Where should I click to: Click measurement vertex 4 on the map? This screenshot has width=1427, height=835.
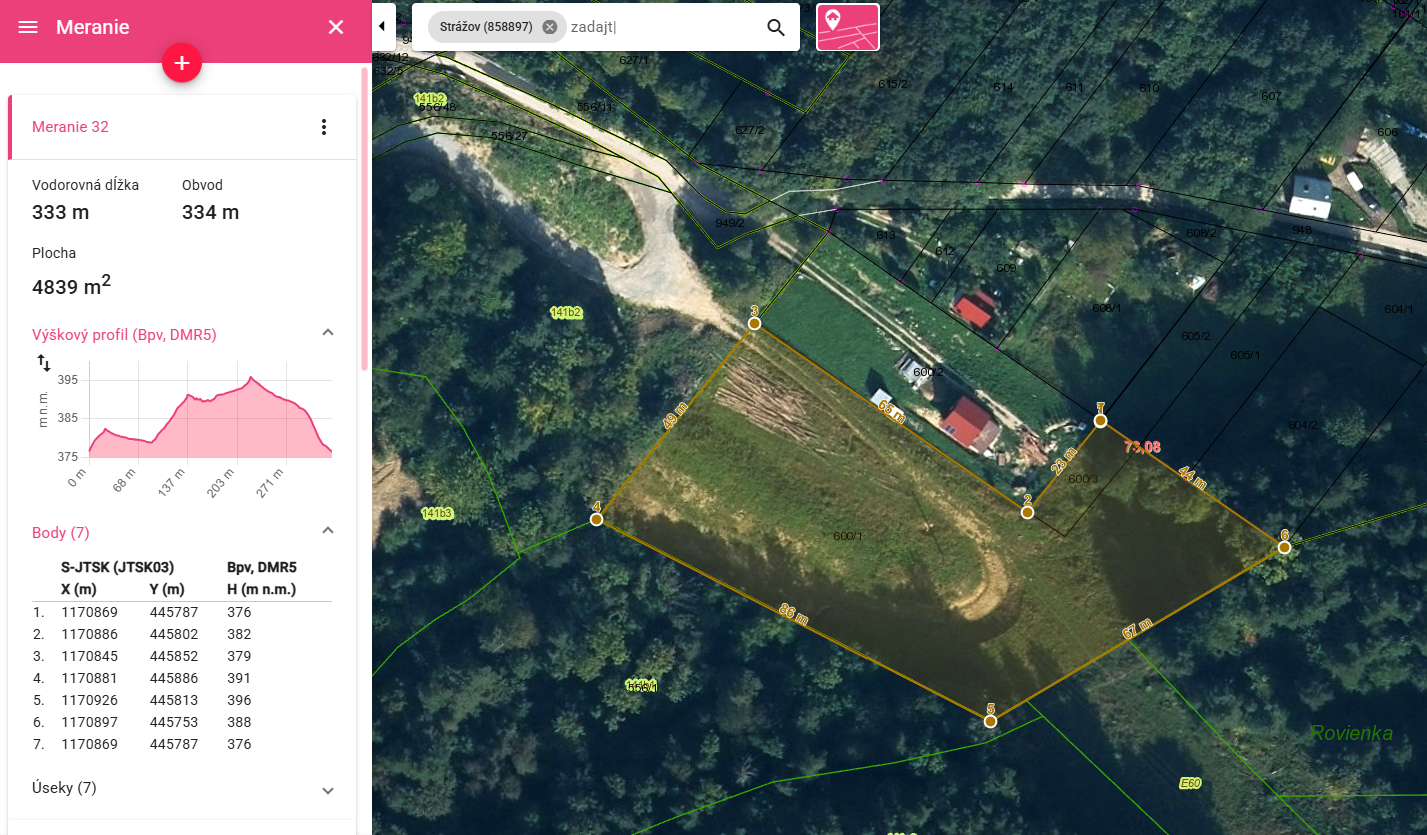[x=596, y=519]
